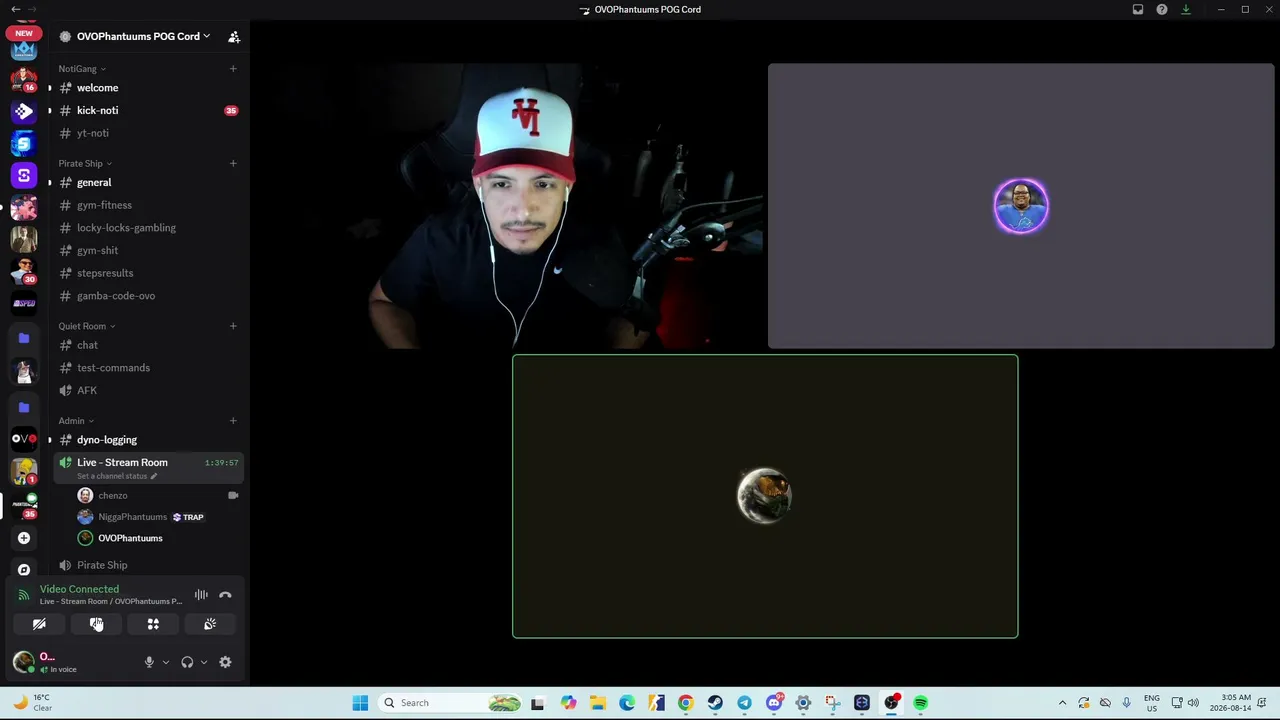Create channel in Quiet Room category
Screen dimensions: 1280x720
click(x=233, y=326)
